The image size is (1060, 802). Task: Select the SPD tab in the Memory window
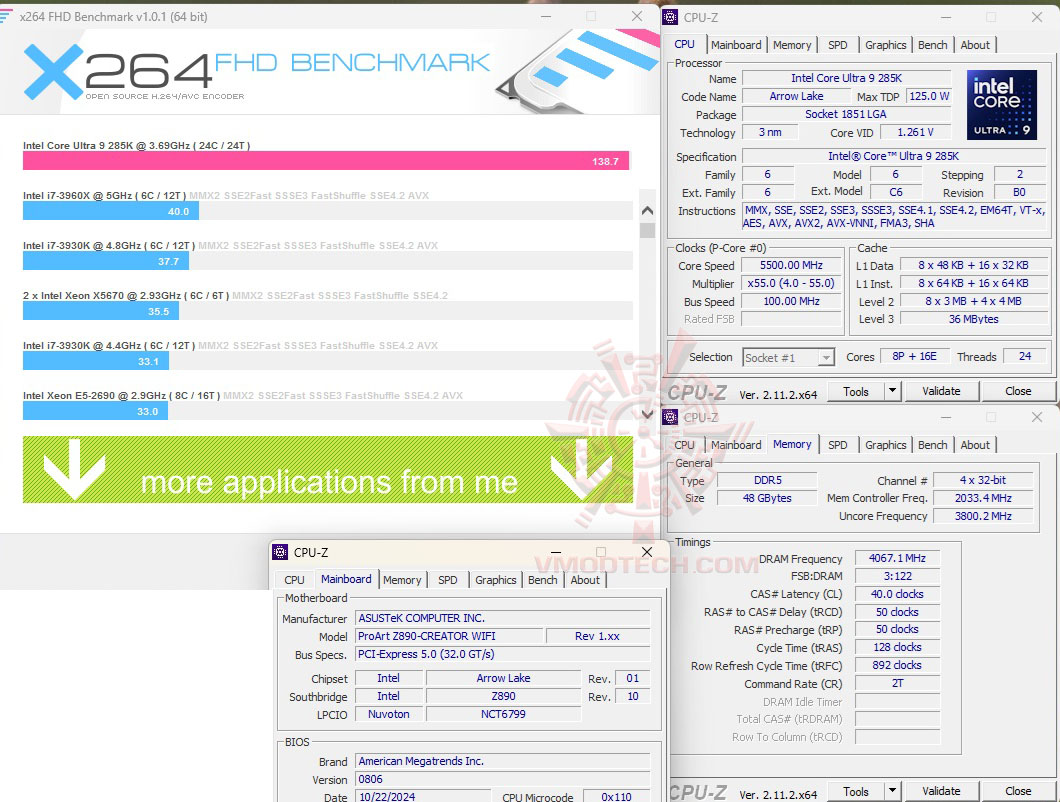coord(838,444)
